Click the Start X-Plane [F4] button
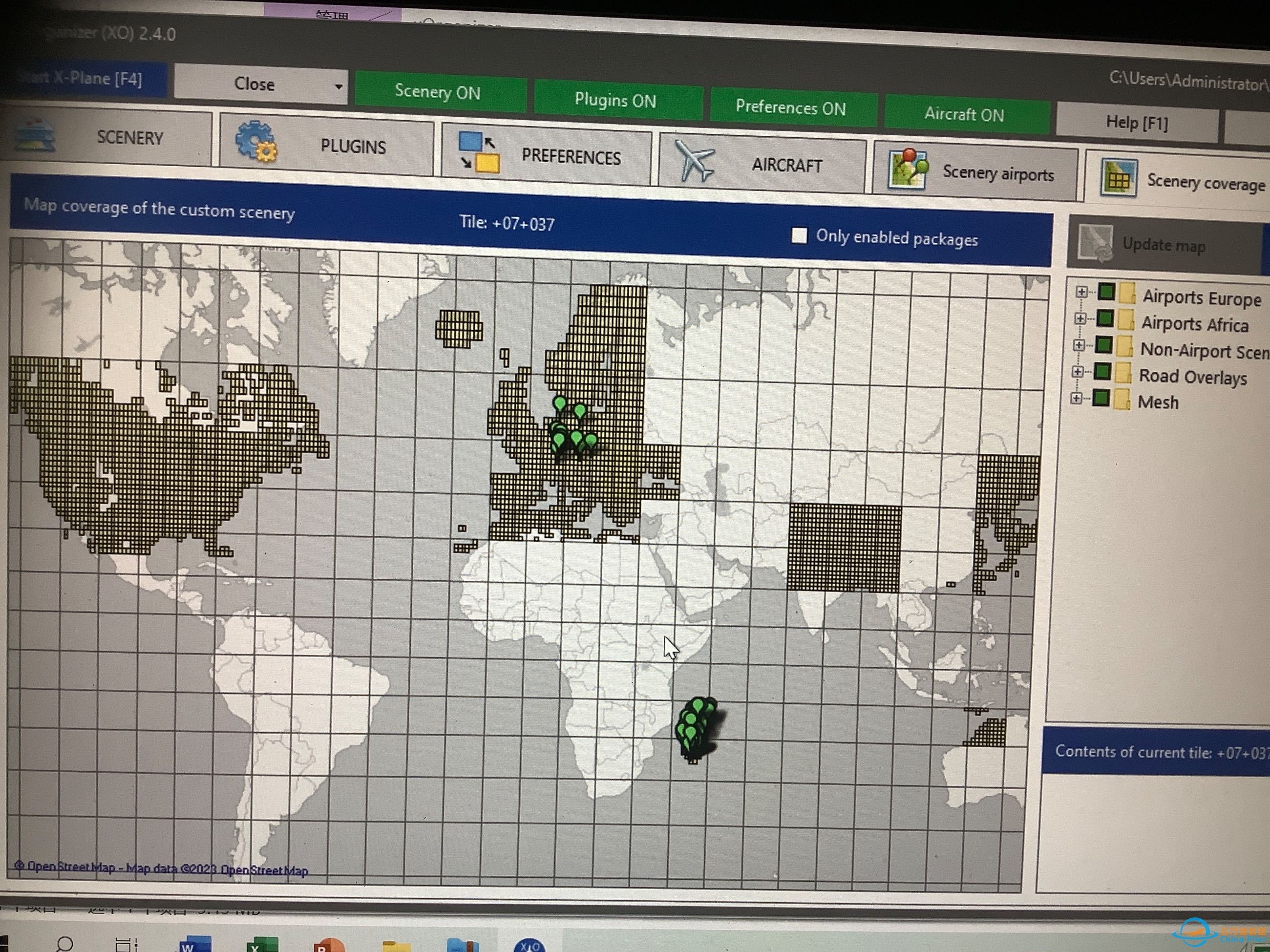 (x=85, y=78)
